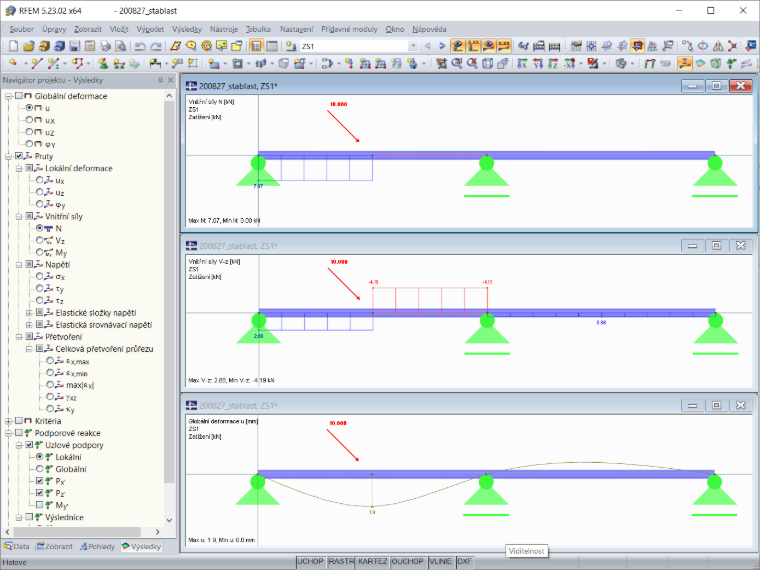Switch to the Data navigator tab

16,546
